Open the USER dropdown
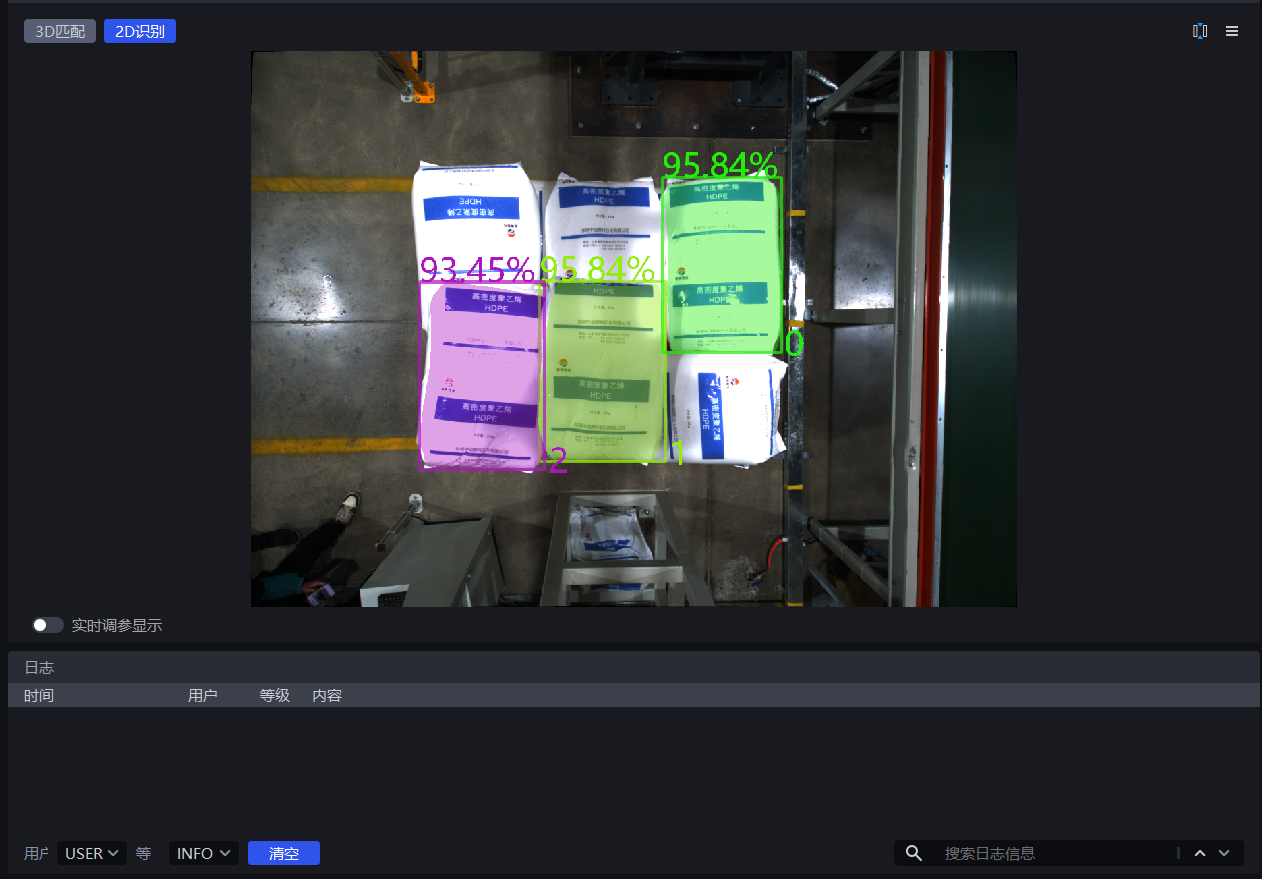This screenshot has width=1262, height=879. pos(91,853)
